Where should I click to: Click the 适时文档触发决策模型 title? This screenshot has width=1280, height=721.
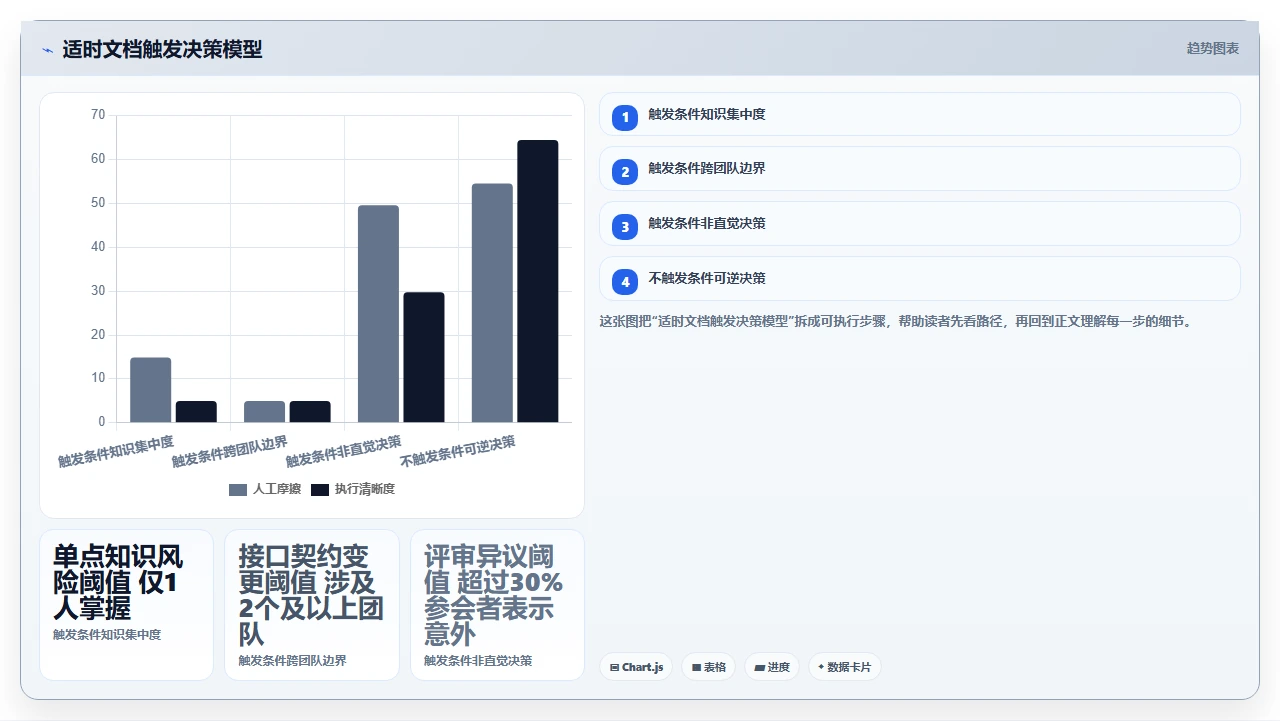point(162,49)
